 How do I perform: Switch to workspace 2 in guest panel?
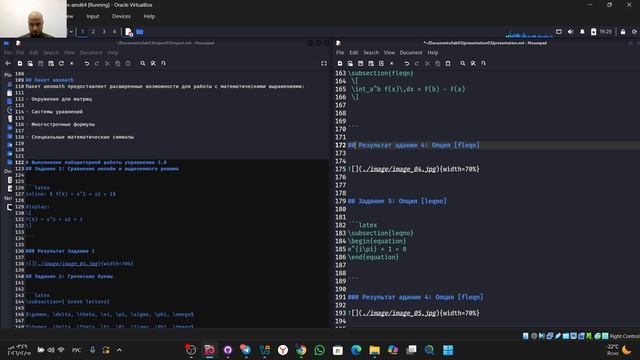[93, 31]
